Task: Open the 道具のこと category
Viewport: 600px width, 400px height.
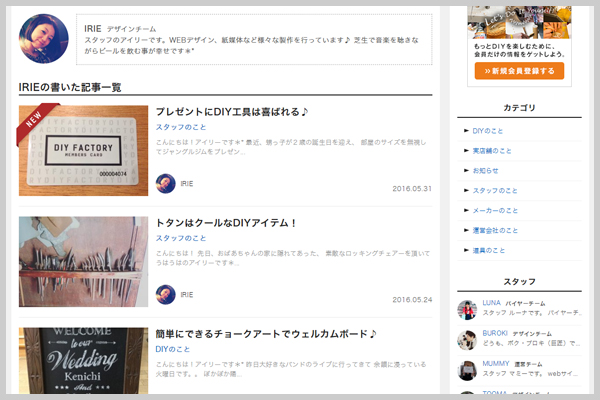Action: coord(489,250)
